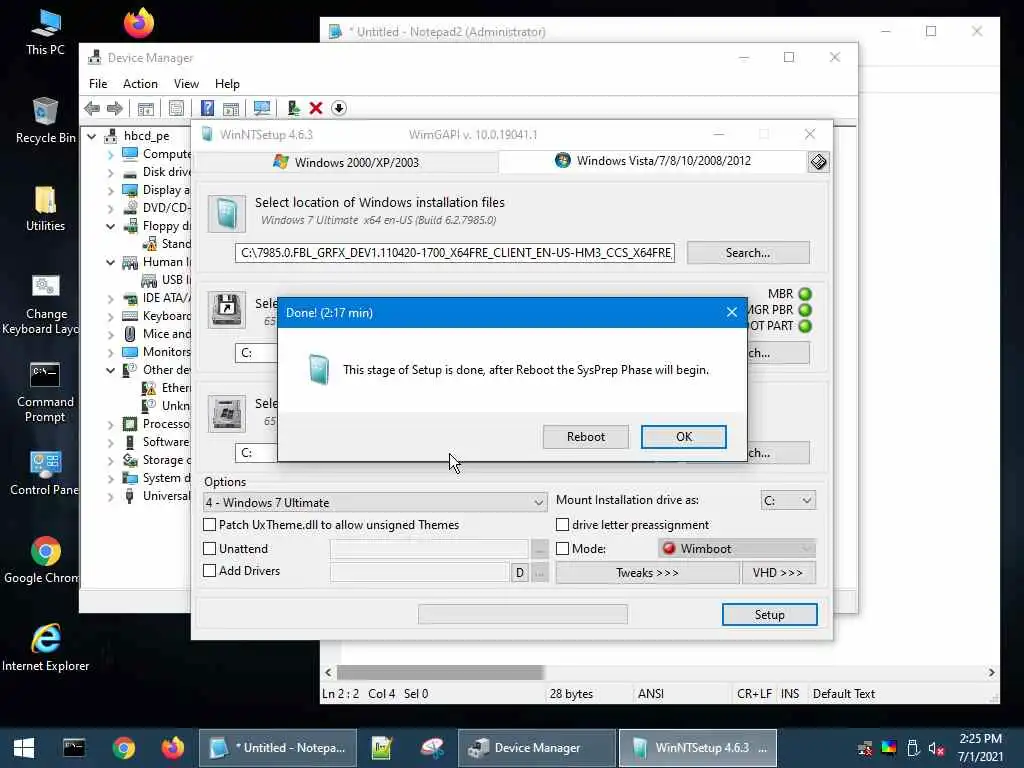This screenshot has height=768, width=1024.
Task: Click the Setup button in WinNTSetup
Action: tap(769, 615)
